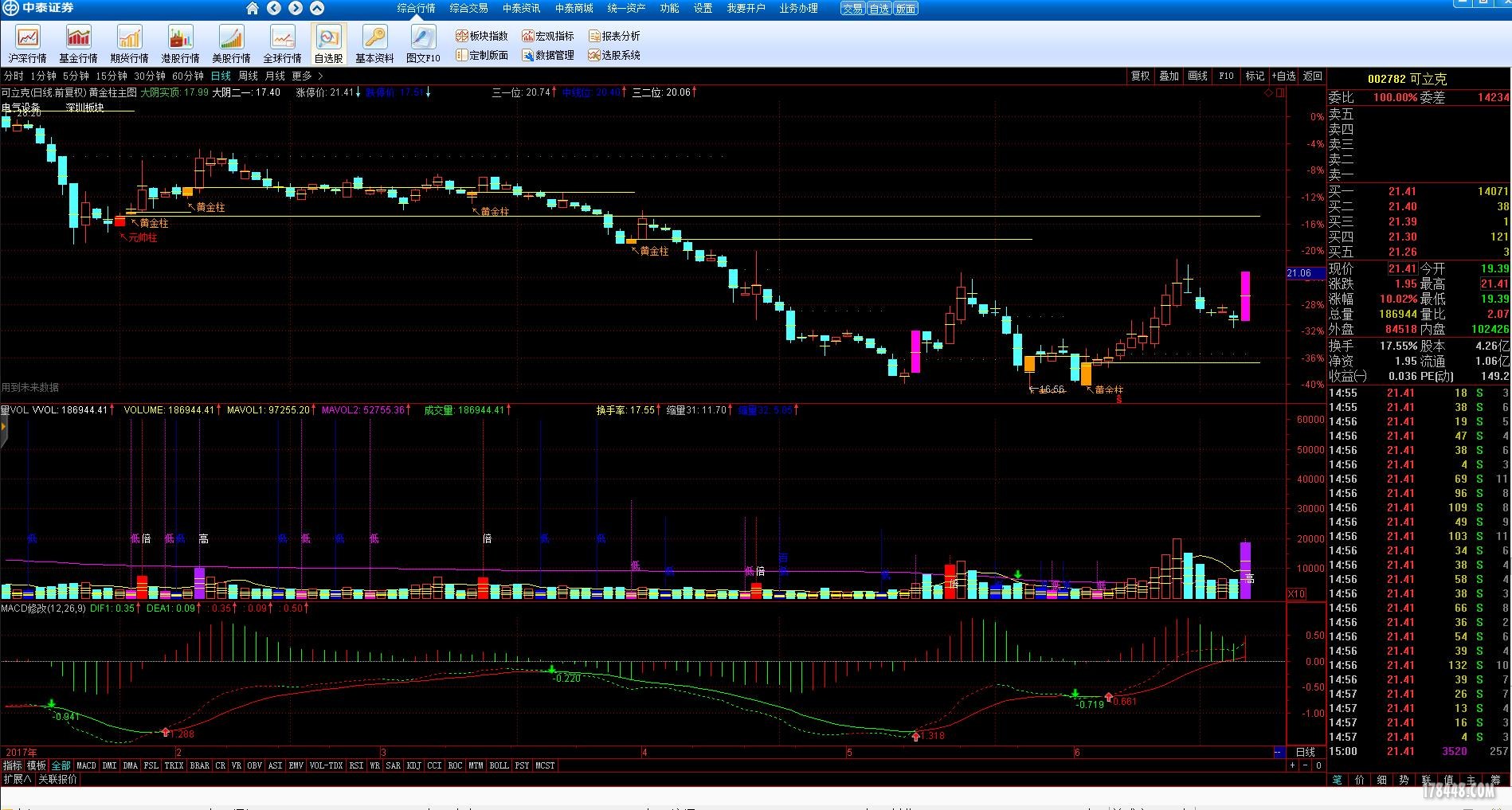Select the MACD indicator tab
This screenshot has width=1512, height=810.
point(86,765)
